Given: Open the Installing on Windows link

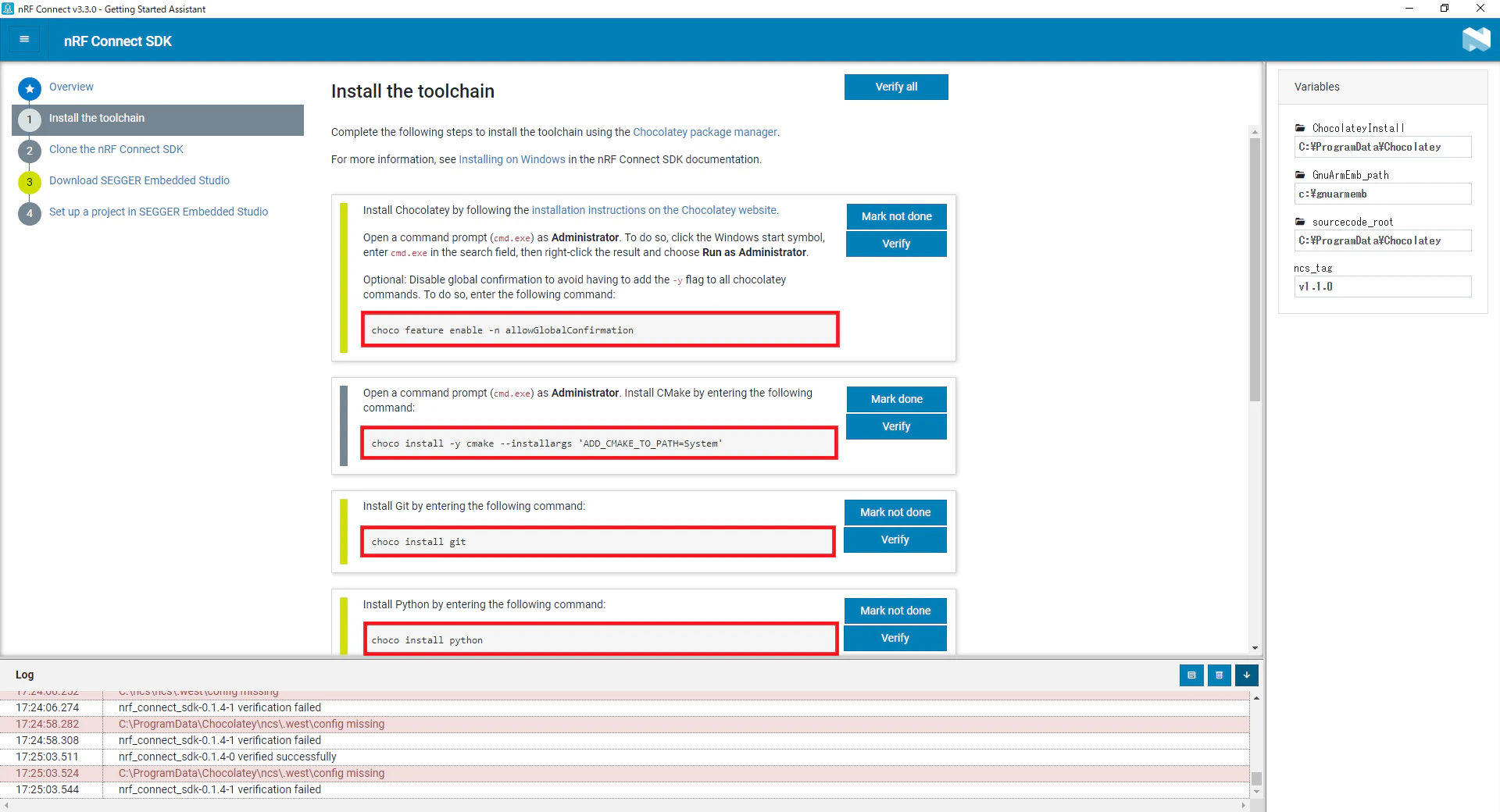Looking at the screenshot, I should pyautogui.click(x=512, y=159).
